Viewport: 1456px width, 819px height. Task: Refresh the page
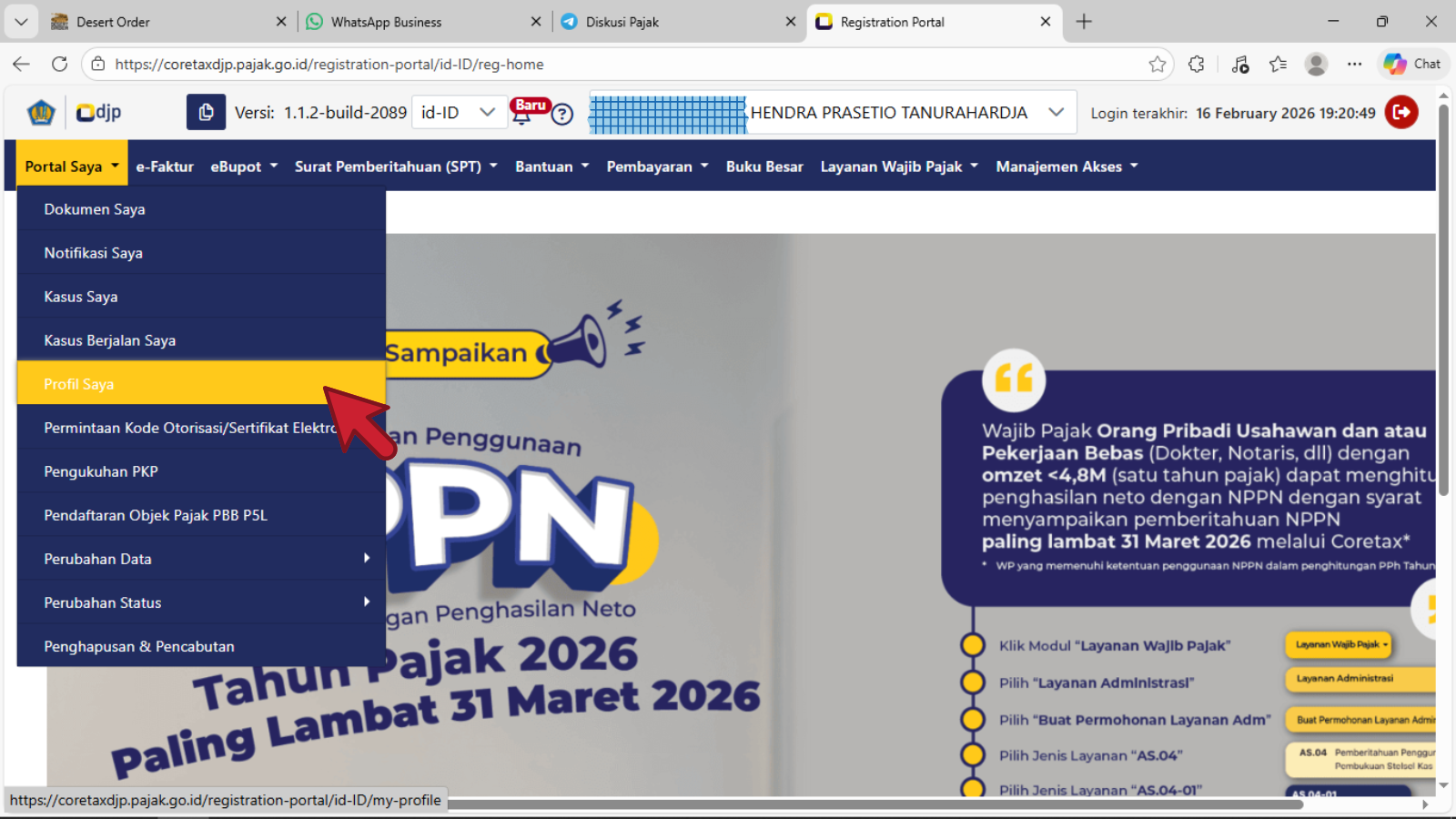(60, 65)
